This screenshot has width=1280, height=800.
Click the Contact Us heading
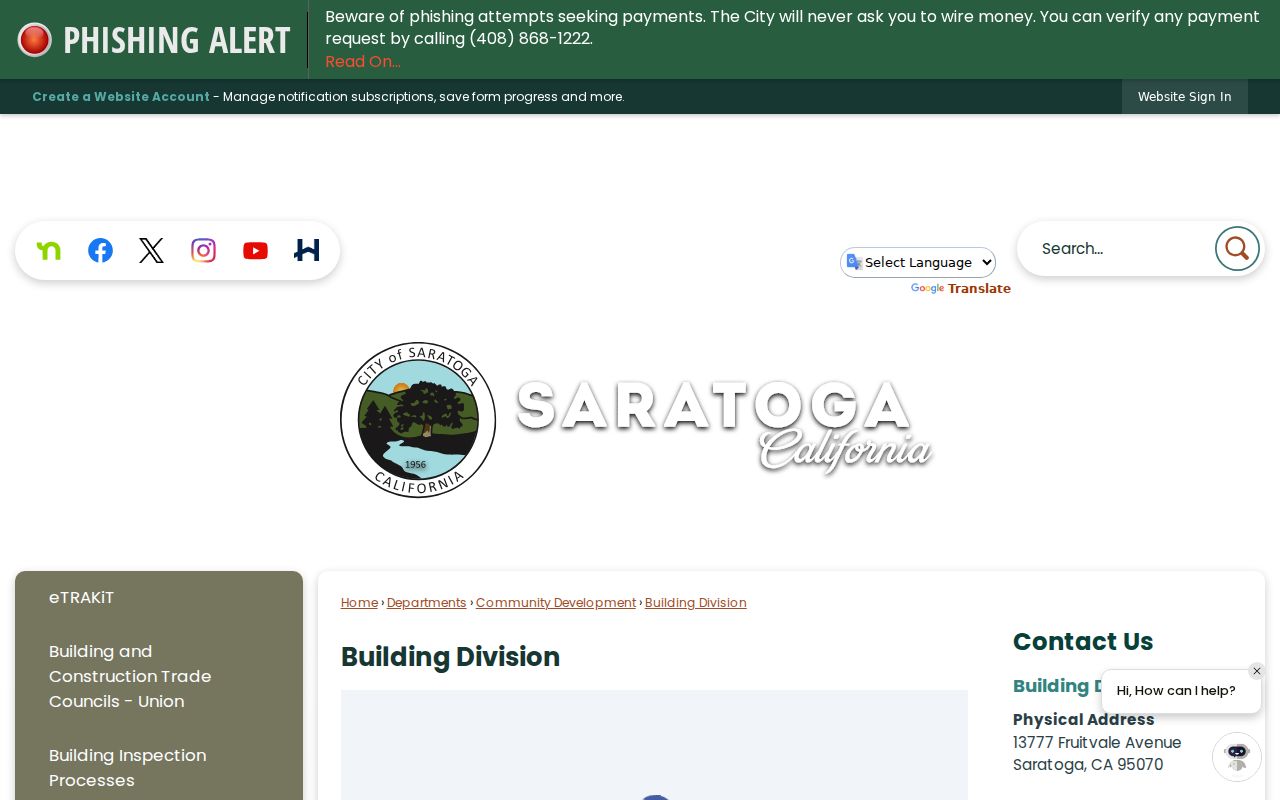tap(1083, 641)
